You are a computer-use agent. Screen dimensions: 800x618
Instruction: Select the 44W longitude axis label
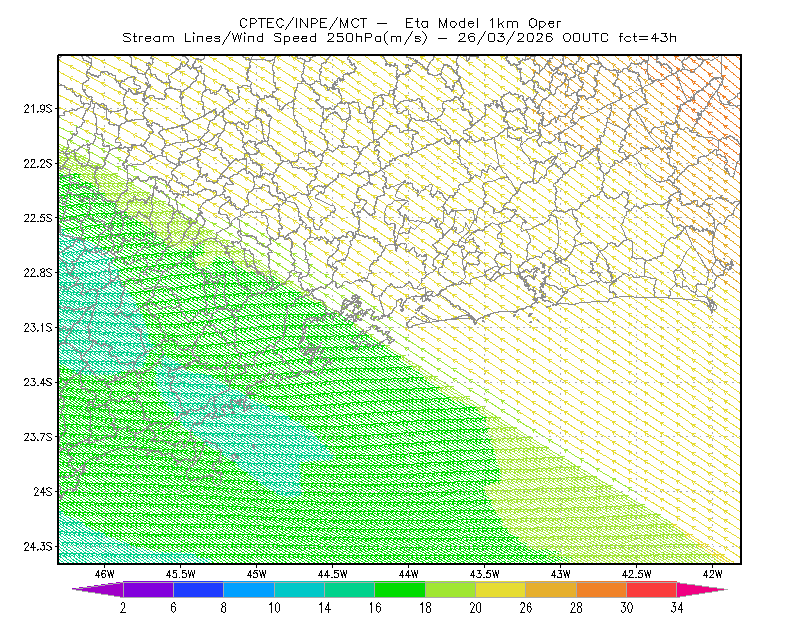[x=408, y=574]
